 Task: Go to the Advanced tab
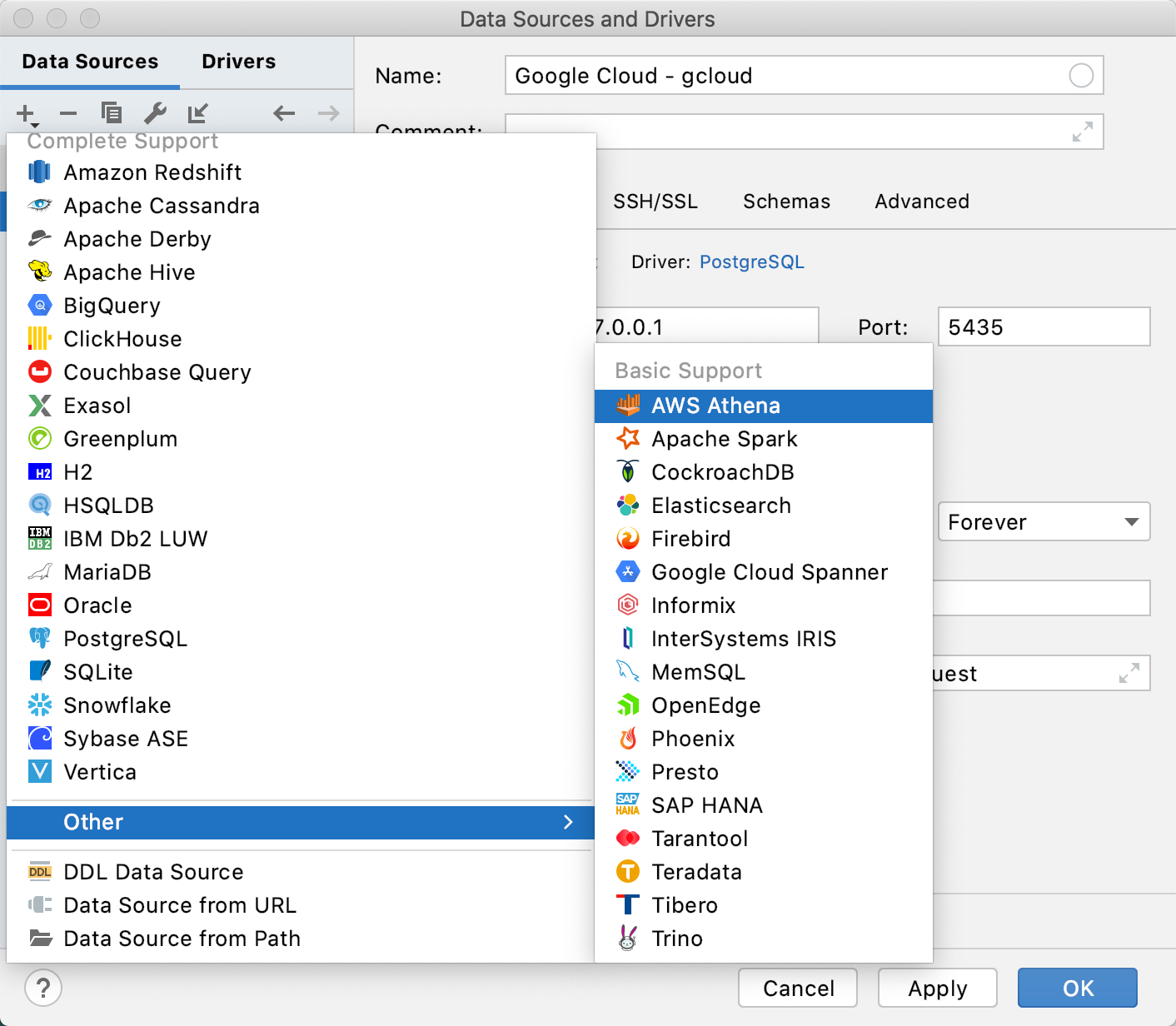(921, 202)
